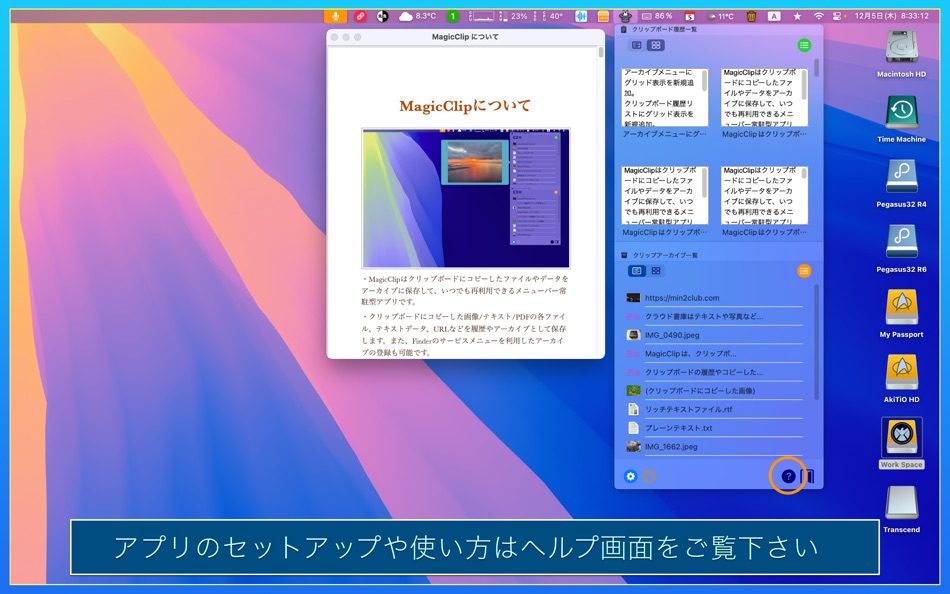Select the Time Machine desktop drive
The height and width of the screenshot is (594, 950).
point(902,119)
